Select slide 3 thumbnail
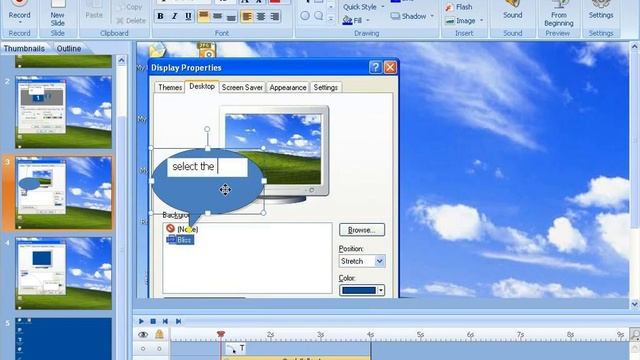The height and width of the screenshot is (360, 640). tap(63, 193)
